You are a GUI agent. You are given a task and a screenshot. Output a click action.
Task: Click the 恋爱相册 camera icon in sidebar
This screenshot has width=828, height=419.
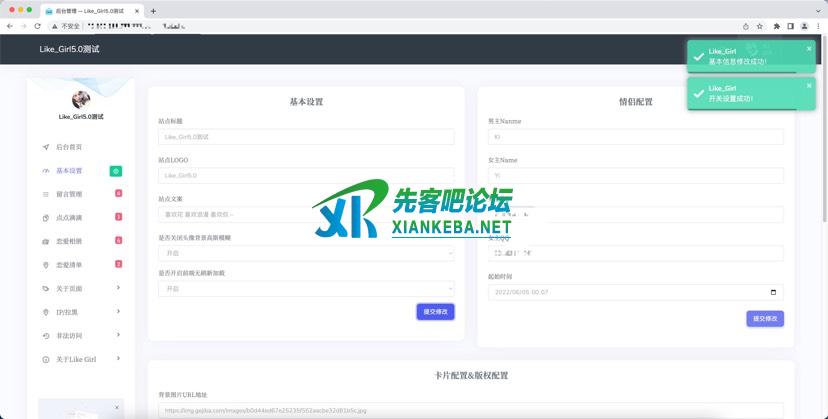(45, 241)
